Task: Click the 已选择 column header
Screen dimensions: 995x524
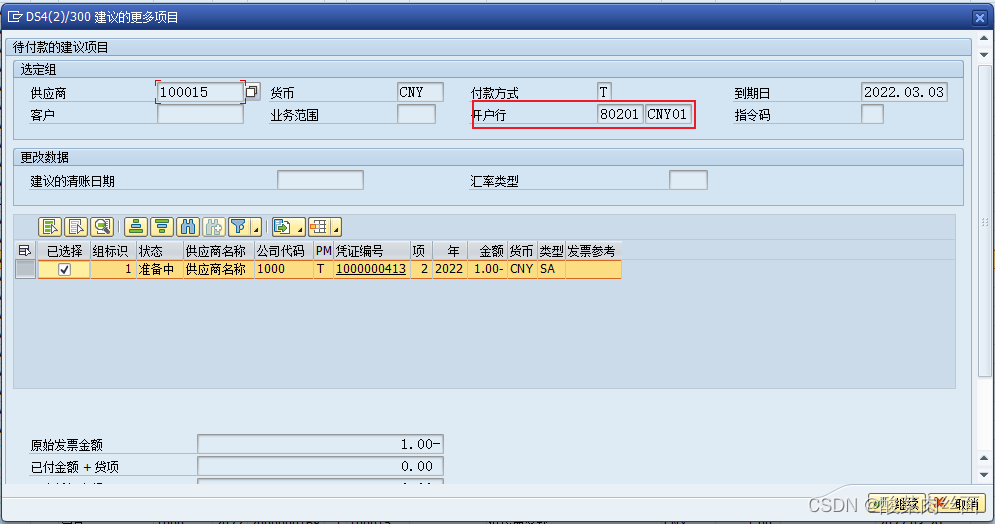Action: [64, 251]
